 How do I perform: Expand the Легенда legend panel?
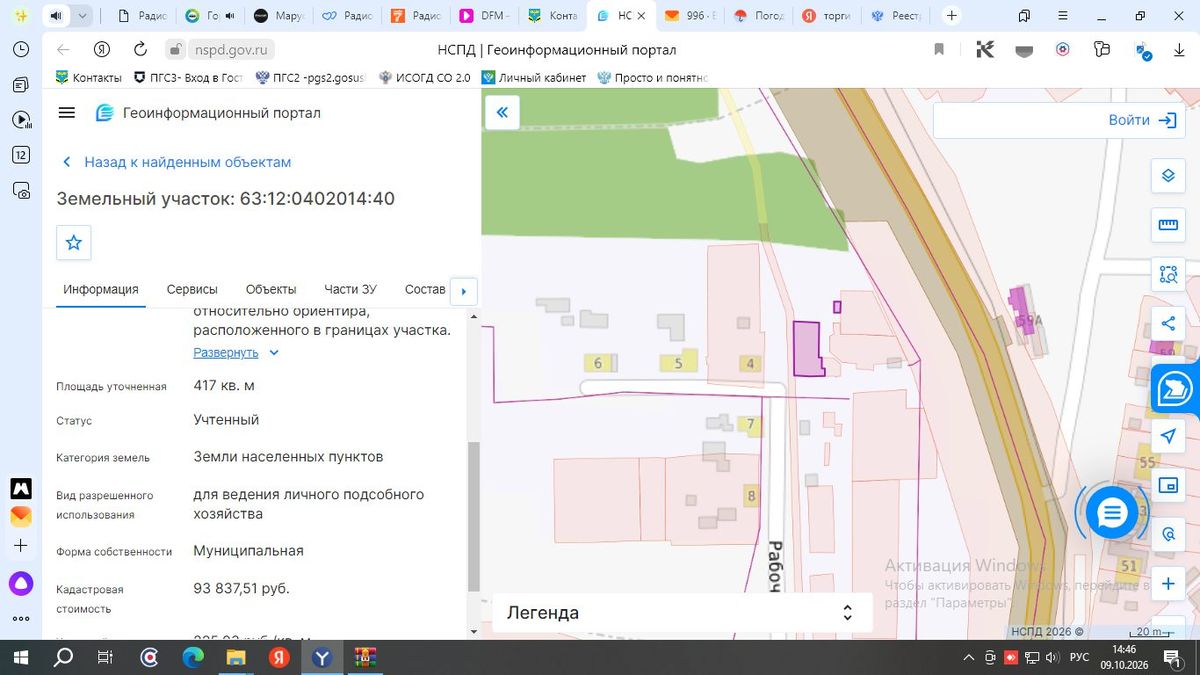click(x=683, y=613)
